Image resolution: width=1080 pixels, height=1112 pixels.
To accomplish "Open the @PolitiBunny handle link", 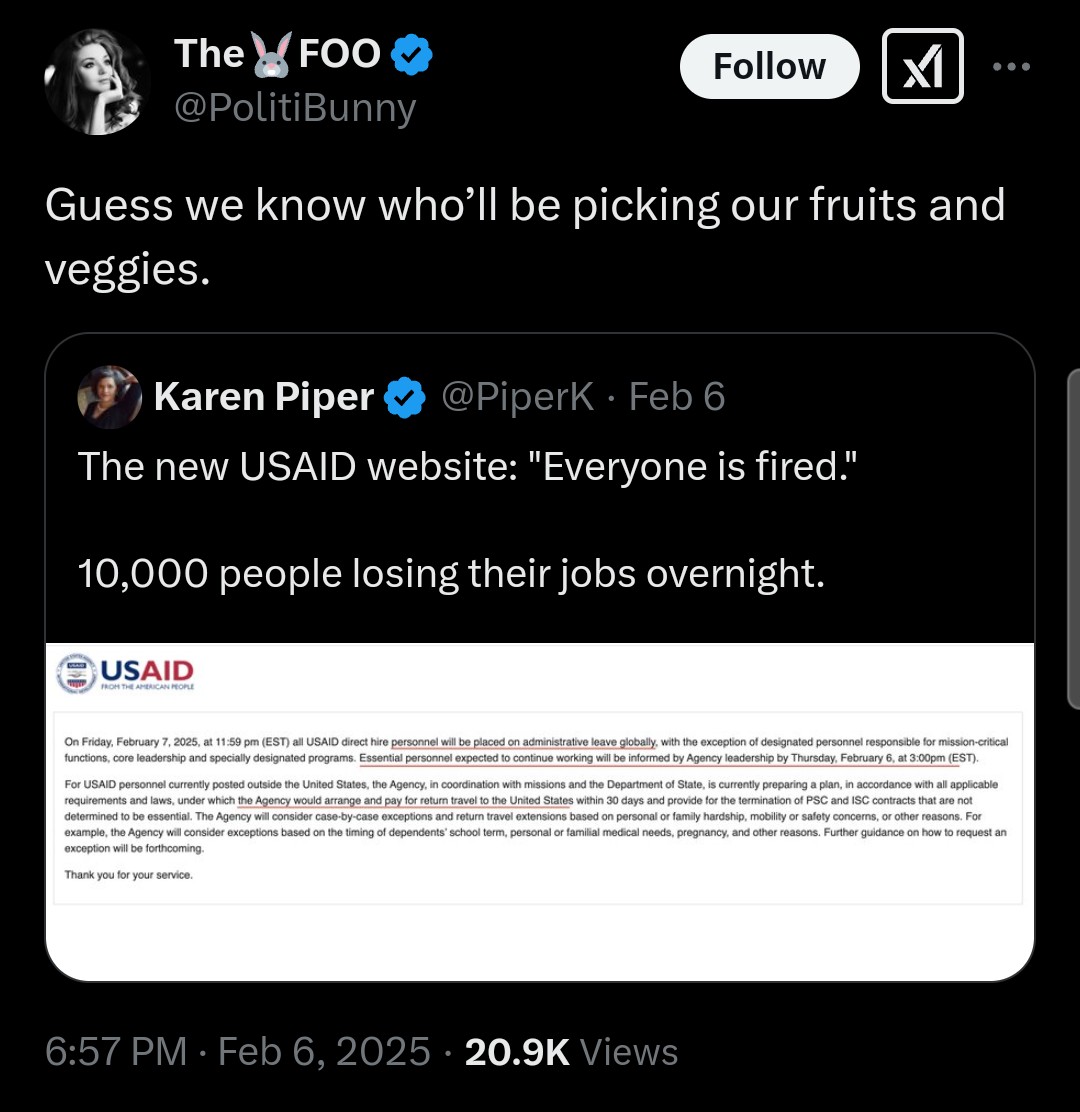I will 294,107.
